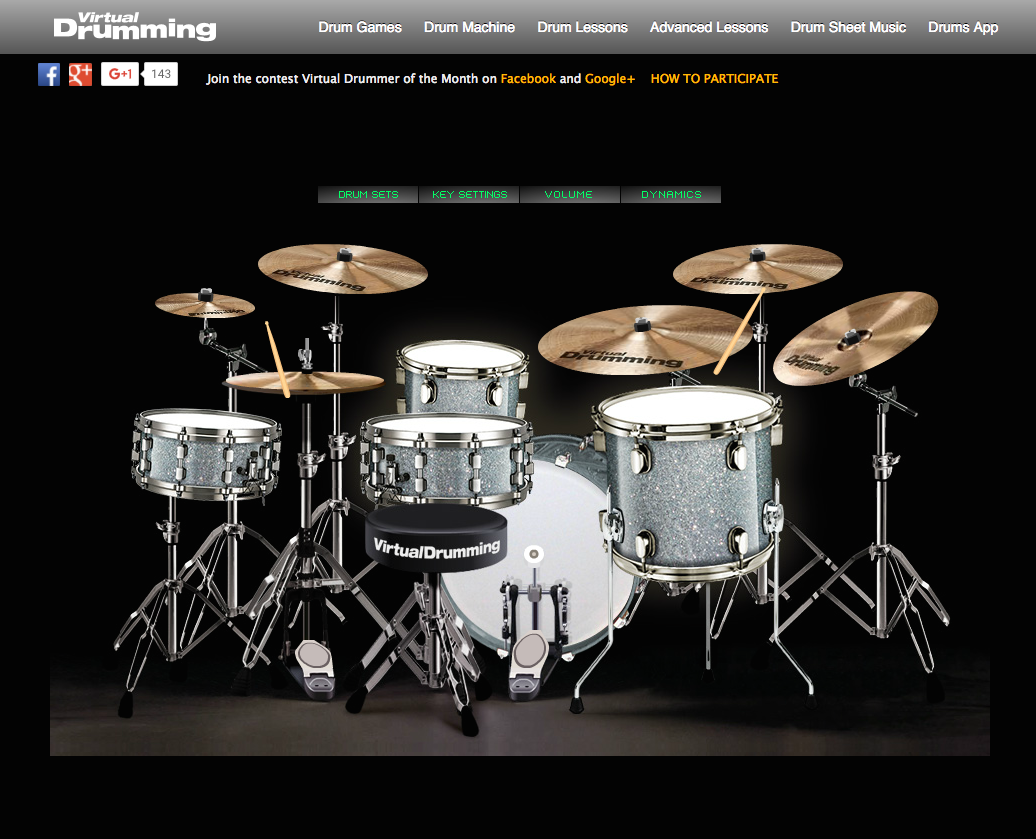Hit the hi-hat cymbals
This screenshot has width=1036, height=839.
[307, 382]
